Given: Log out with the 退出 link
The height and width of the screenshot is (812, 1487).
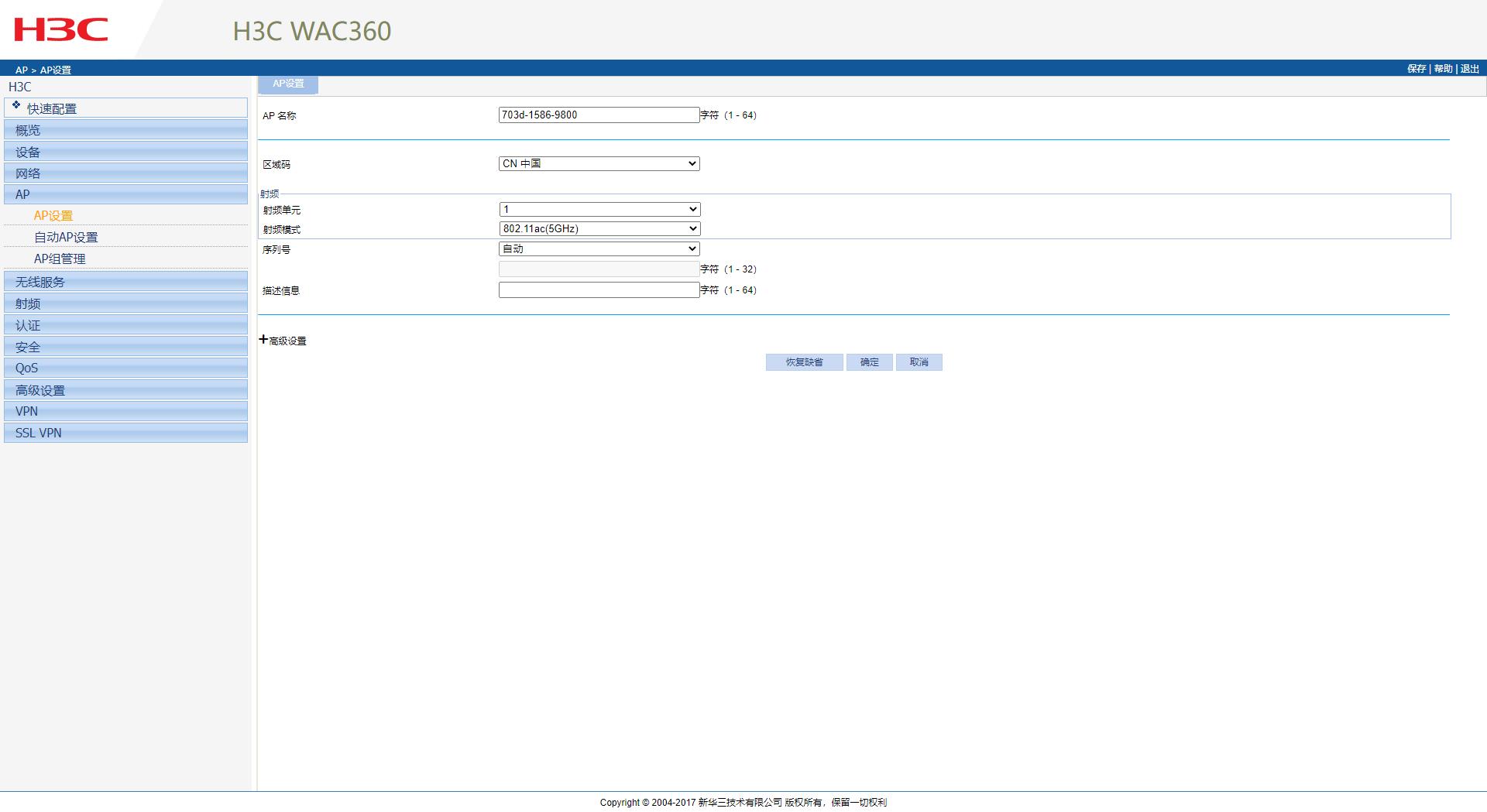Looking at the screenshot, I should pos(1470,69).
